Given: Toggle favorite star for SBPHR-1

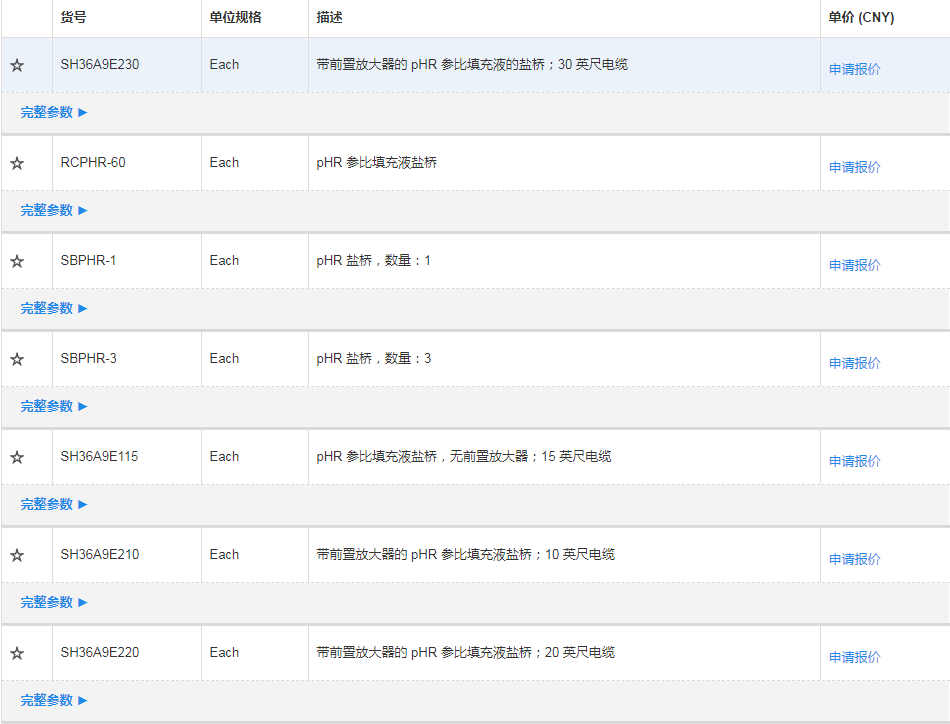Looking at the screenshot, I should (x=17, y=262).
